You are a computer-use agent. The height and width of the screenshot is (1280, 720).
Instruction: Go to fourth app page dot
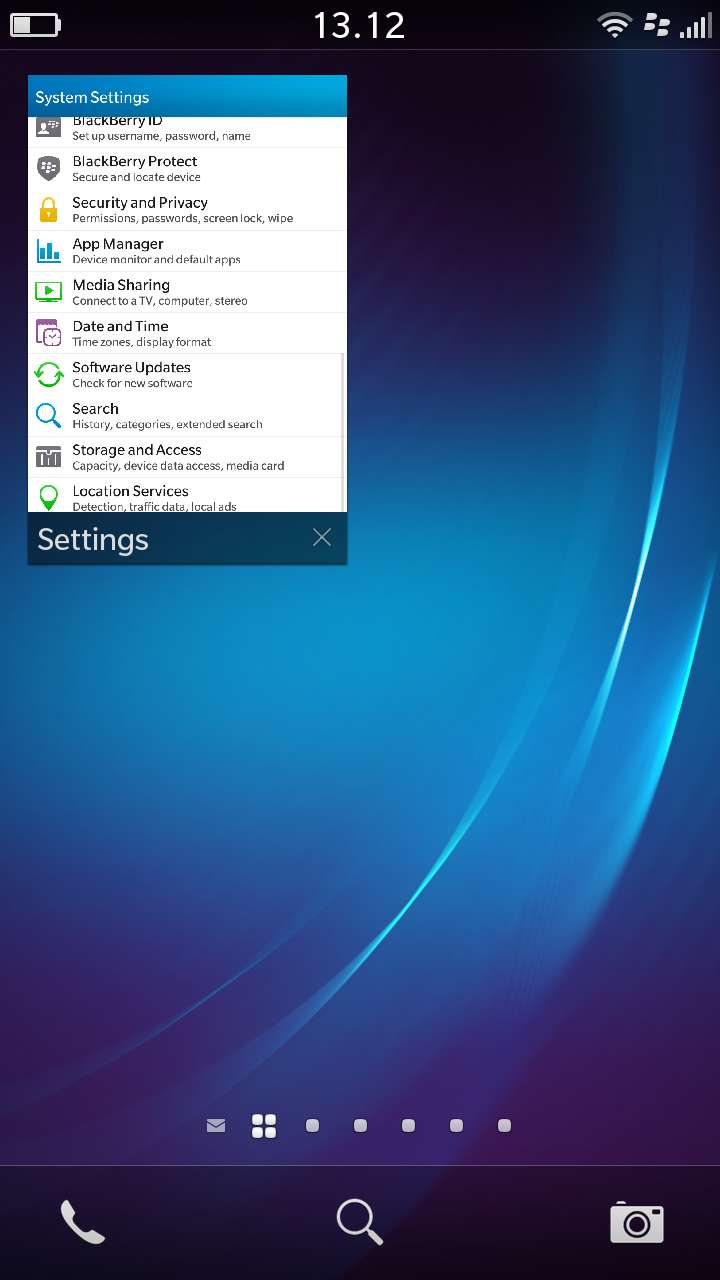pyautogui.click(x=456, y=1126)
